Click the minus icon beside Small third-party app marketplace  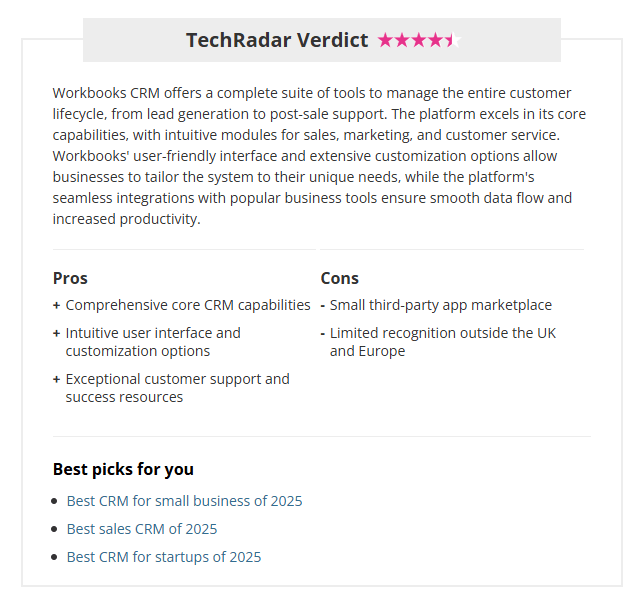pyautogui.click(x=323, y=306)
